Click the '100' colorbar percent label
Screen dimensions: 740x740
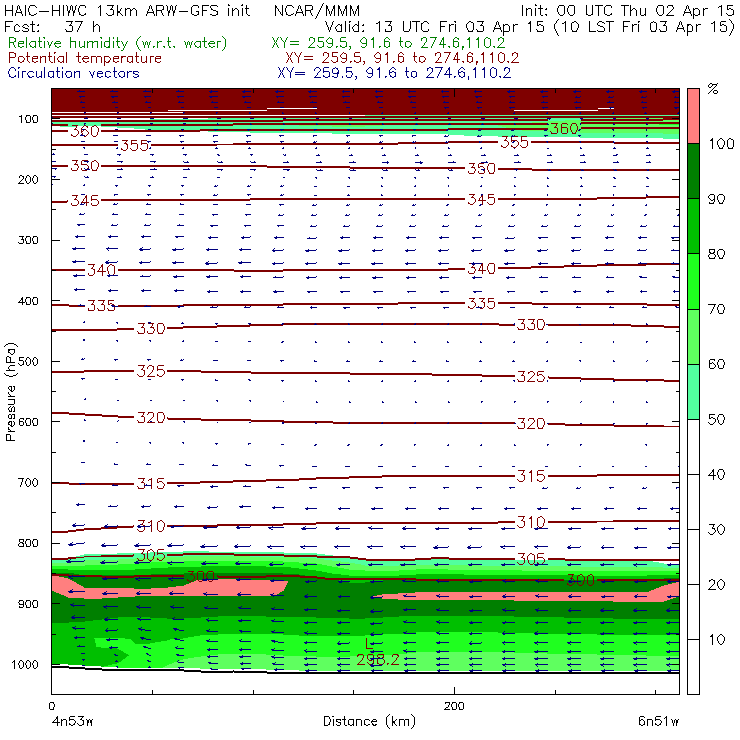coord(721,143)
